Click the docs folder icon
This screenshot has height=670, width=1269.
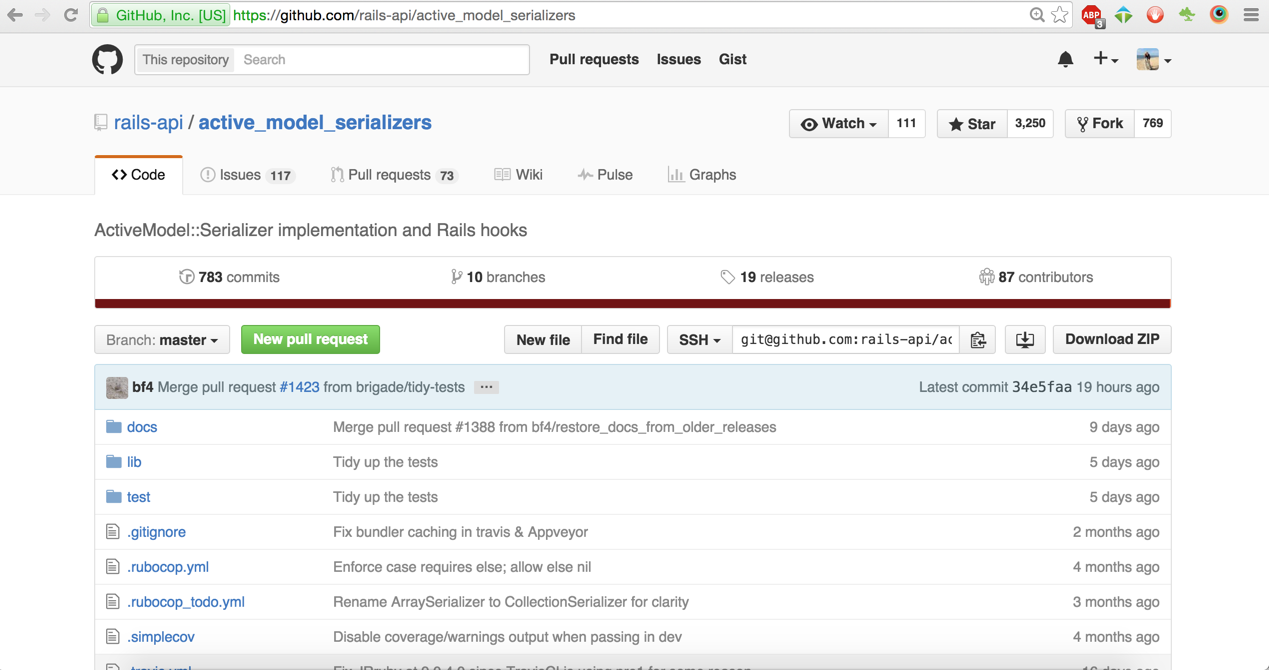(x=114, y=427)
